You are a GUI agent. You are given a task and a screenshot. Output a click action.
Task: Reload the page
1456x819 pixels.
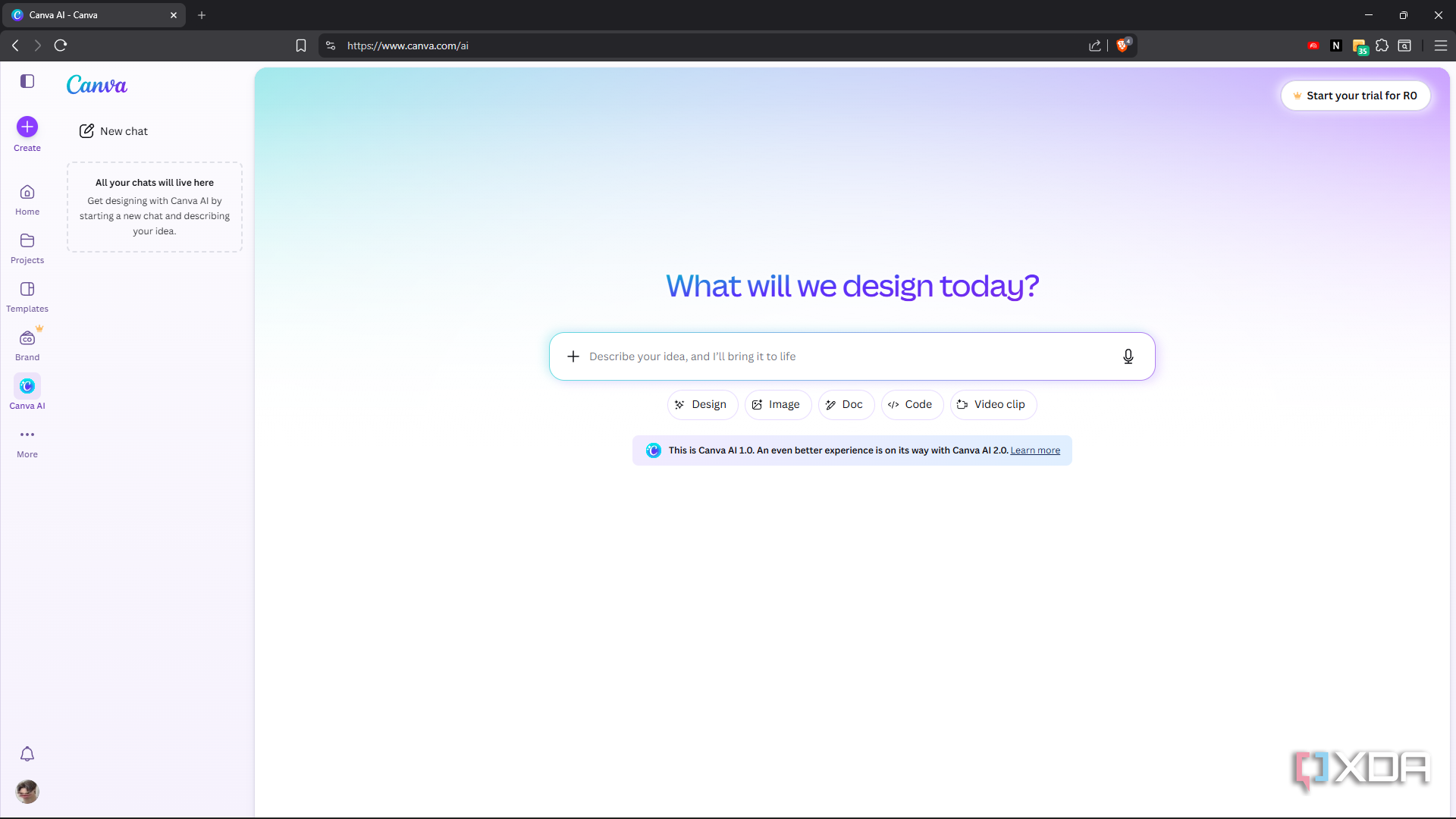click(61, 45)
